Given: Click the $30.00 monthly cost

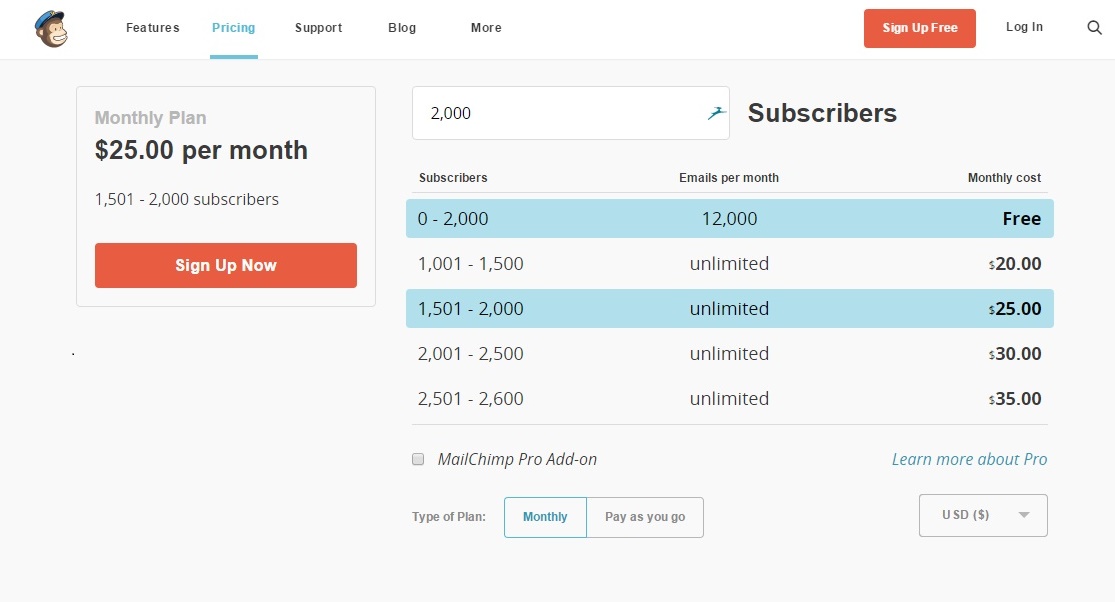Looking at the screenshot, I should click(x=1015, y=353).
